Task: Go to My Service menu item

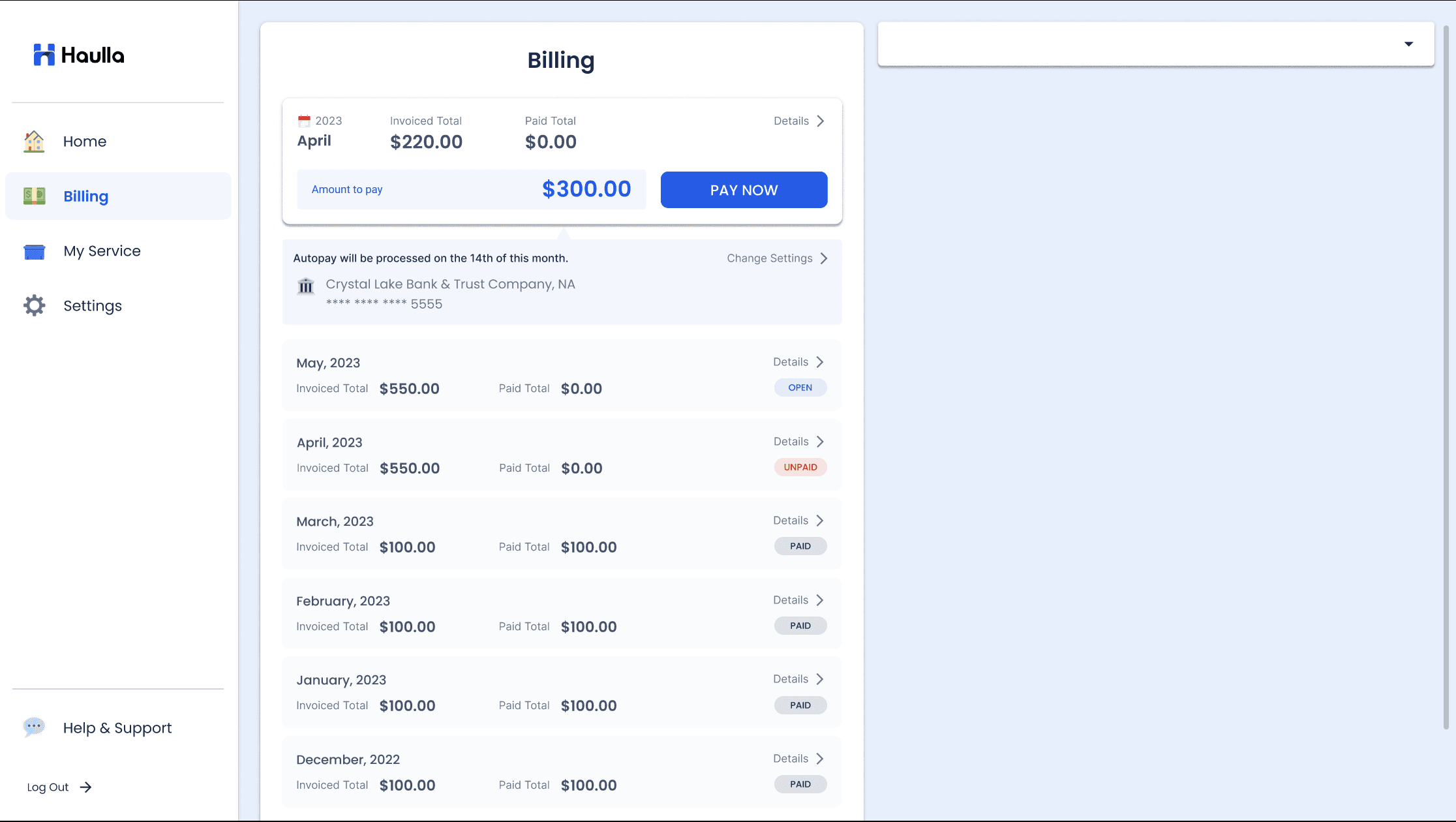Action: click(x=102, y=251)
